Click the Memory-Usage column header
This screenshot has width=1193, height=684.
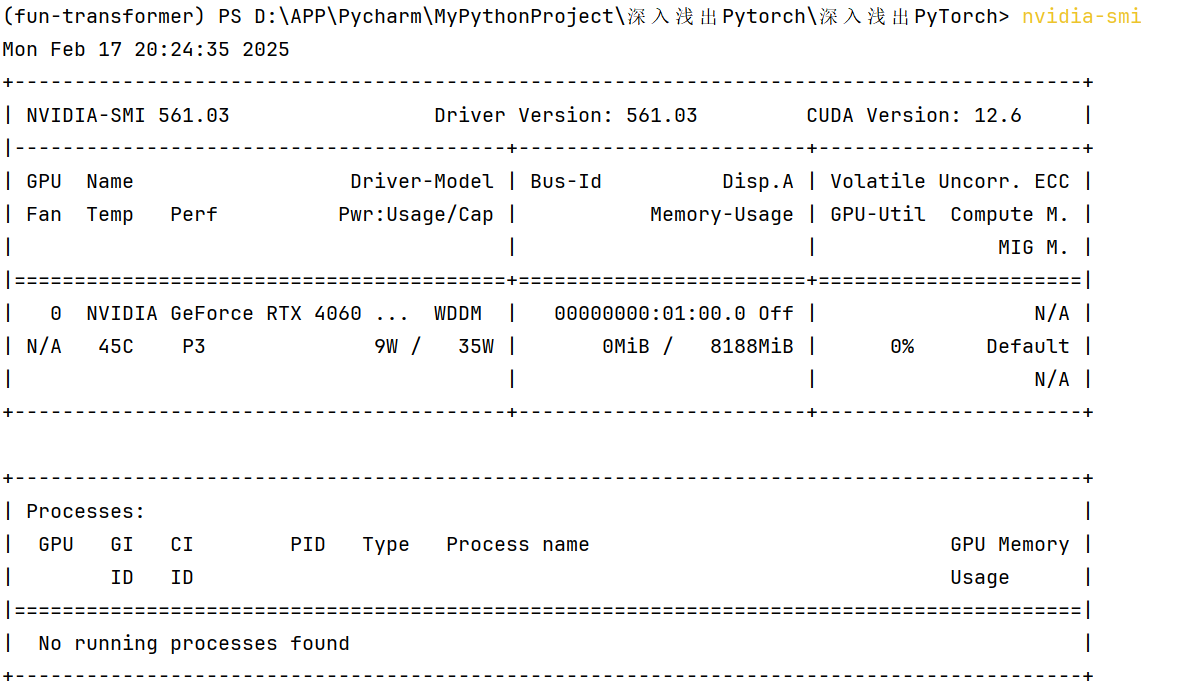click(721, 215)
